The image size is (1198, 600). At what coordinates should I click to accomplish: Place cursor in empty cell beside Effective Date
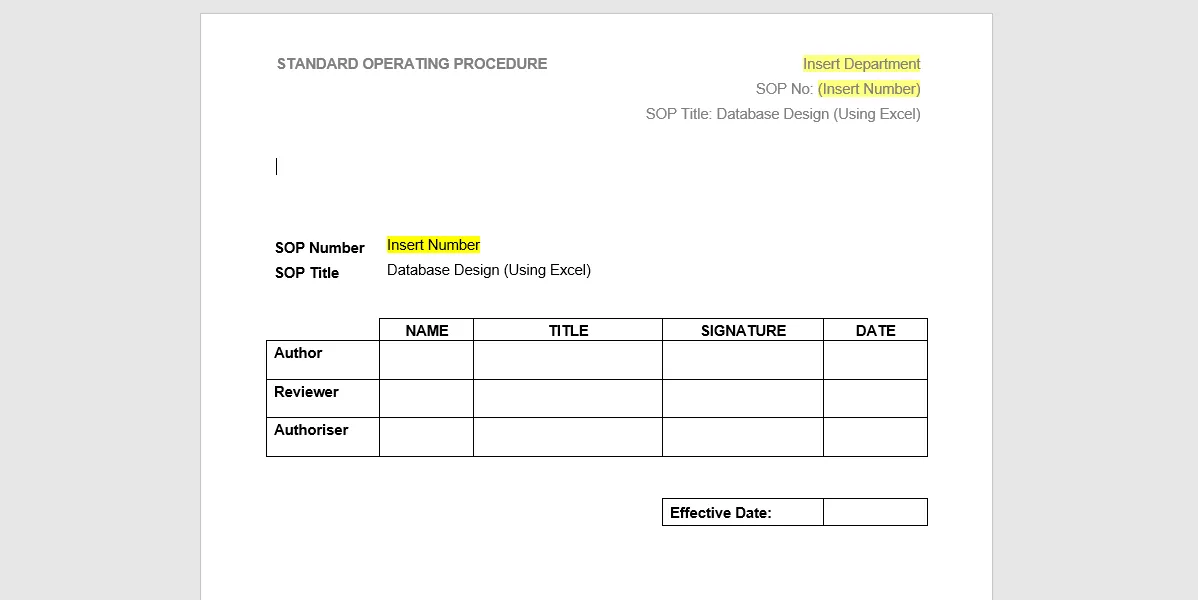[x=876, y=512]
